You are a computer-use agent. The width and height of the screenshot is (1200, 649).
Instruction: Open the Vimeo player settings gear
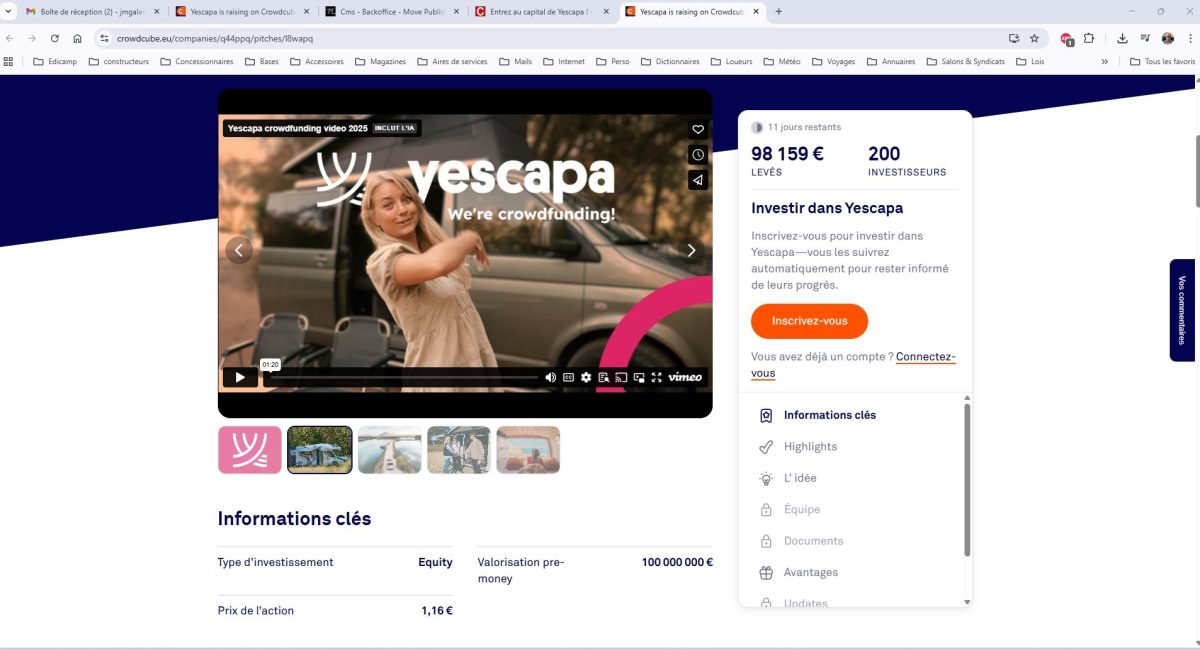point(586,377)
